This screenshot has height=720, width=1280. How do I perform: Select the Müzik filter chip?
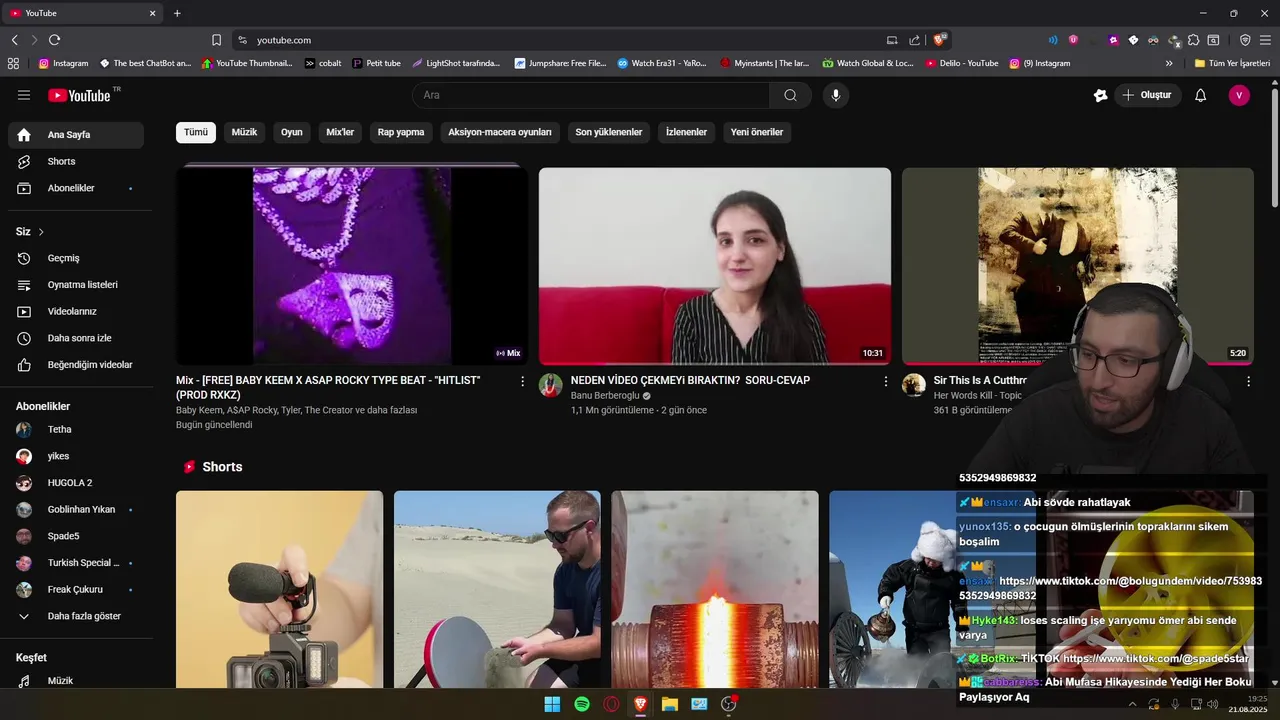(244, 132)
